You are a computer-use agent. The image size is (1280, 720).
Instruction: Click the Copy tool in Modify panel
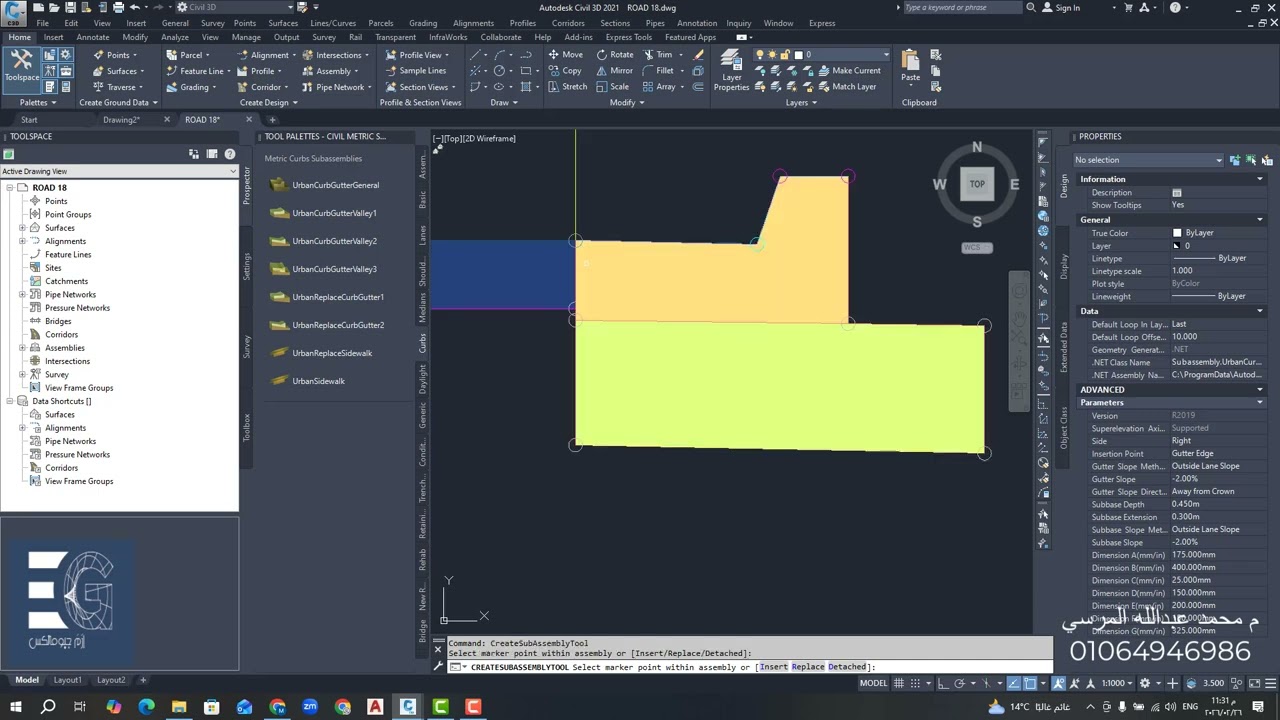click(x=565, y=71)
